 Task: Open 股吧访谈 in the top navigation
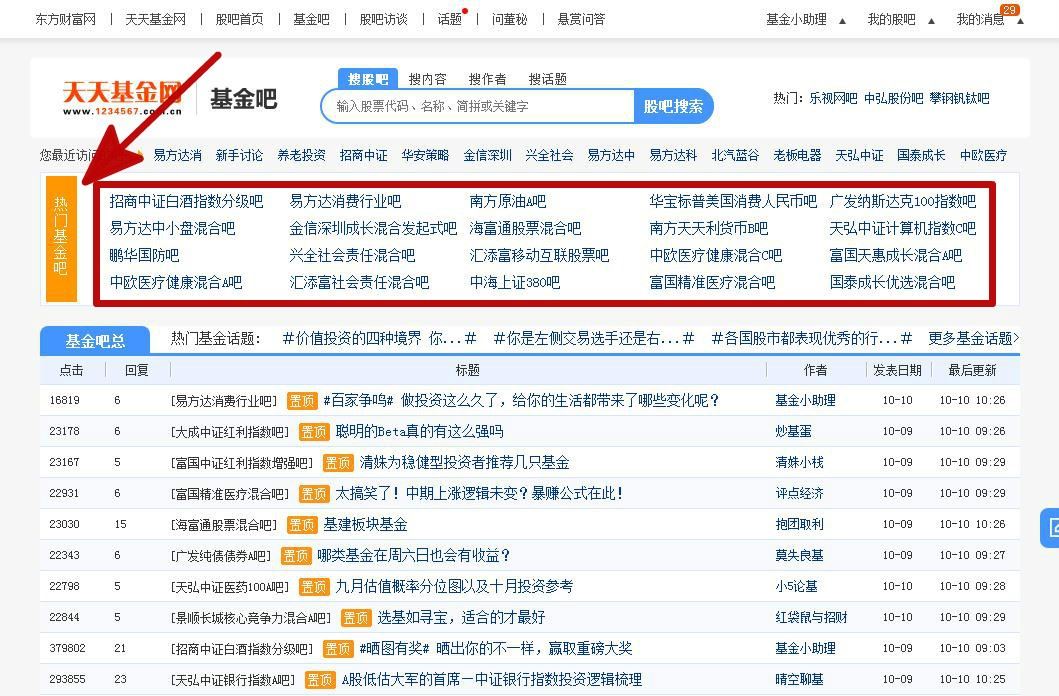(x=384, y=20)
